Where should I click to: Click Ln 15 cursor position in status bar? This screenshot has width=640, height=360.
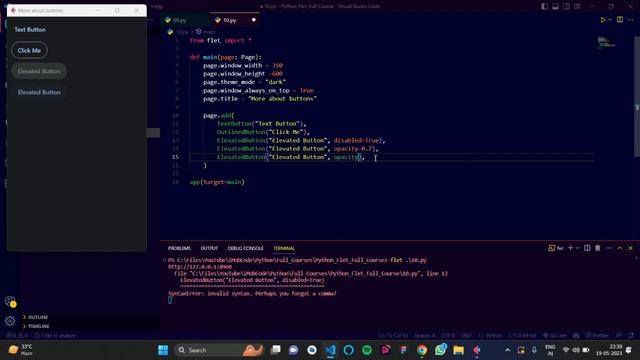click(x=393, y=336)
